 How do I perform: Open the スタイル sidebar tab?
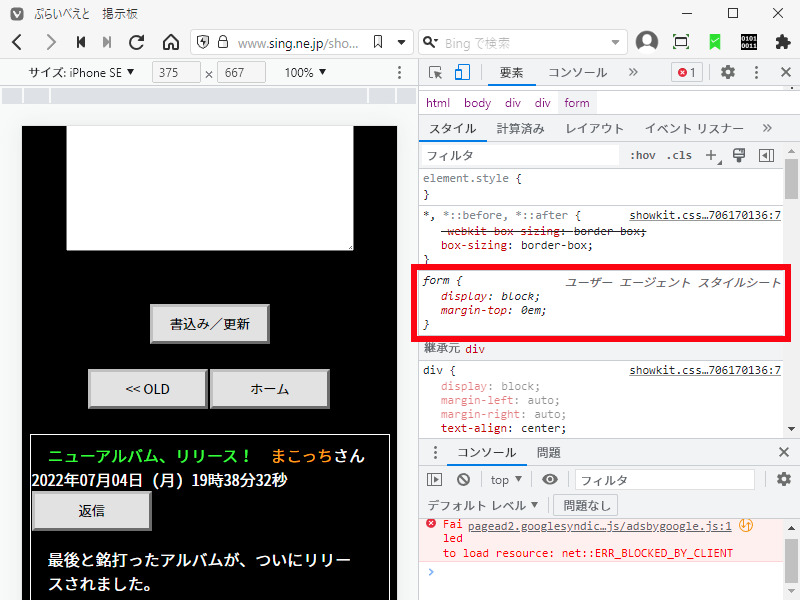[453, 129]
